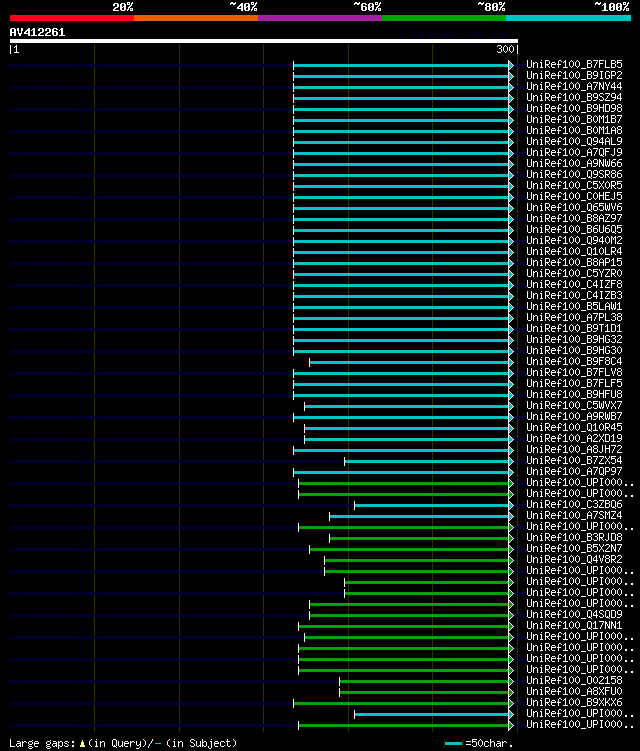This screenshot has height=751, width=640.
Task: Select the UniRef100_C5YZR0 label
Action: point(574,273)
